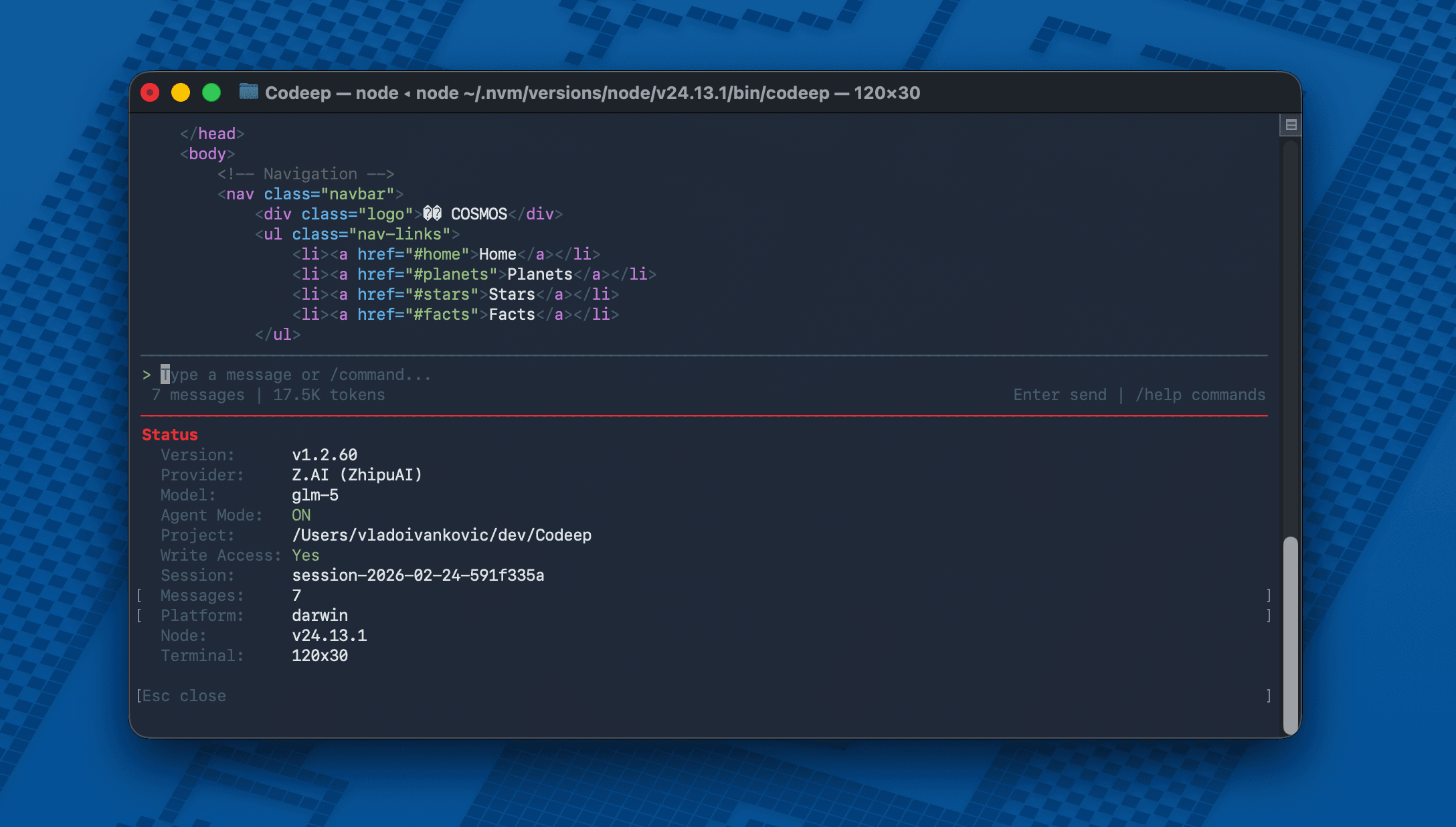1456x827 pixels.
Task: Click the prompt arrow before the message input
Action: click(x=147, y=374)
